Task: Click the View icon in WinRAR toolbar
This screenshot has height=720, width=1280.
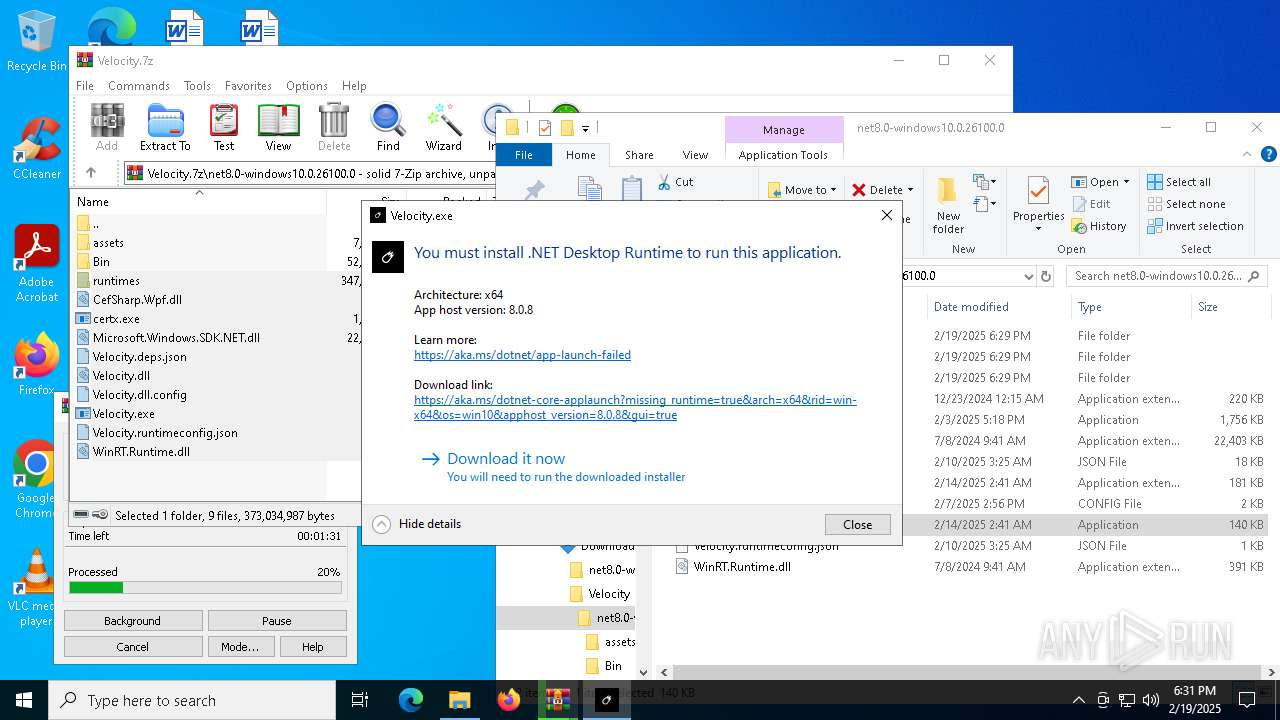Action: tap(278, 127)
